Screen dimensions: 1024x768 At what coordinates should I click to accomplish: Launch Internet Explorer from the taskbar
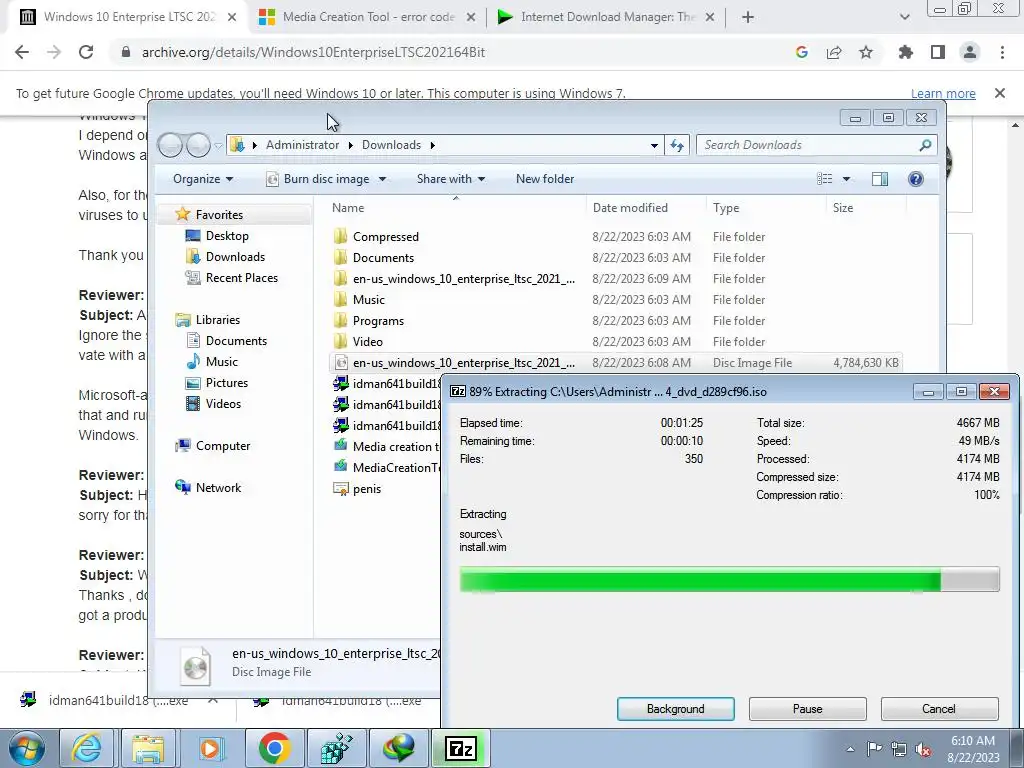coord(87,748)
